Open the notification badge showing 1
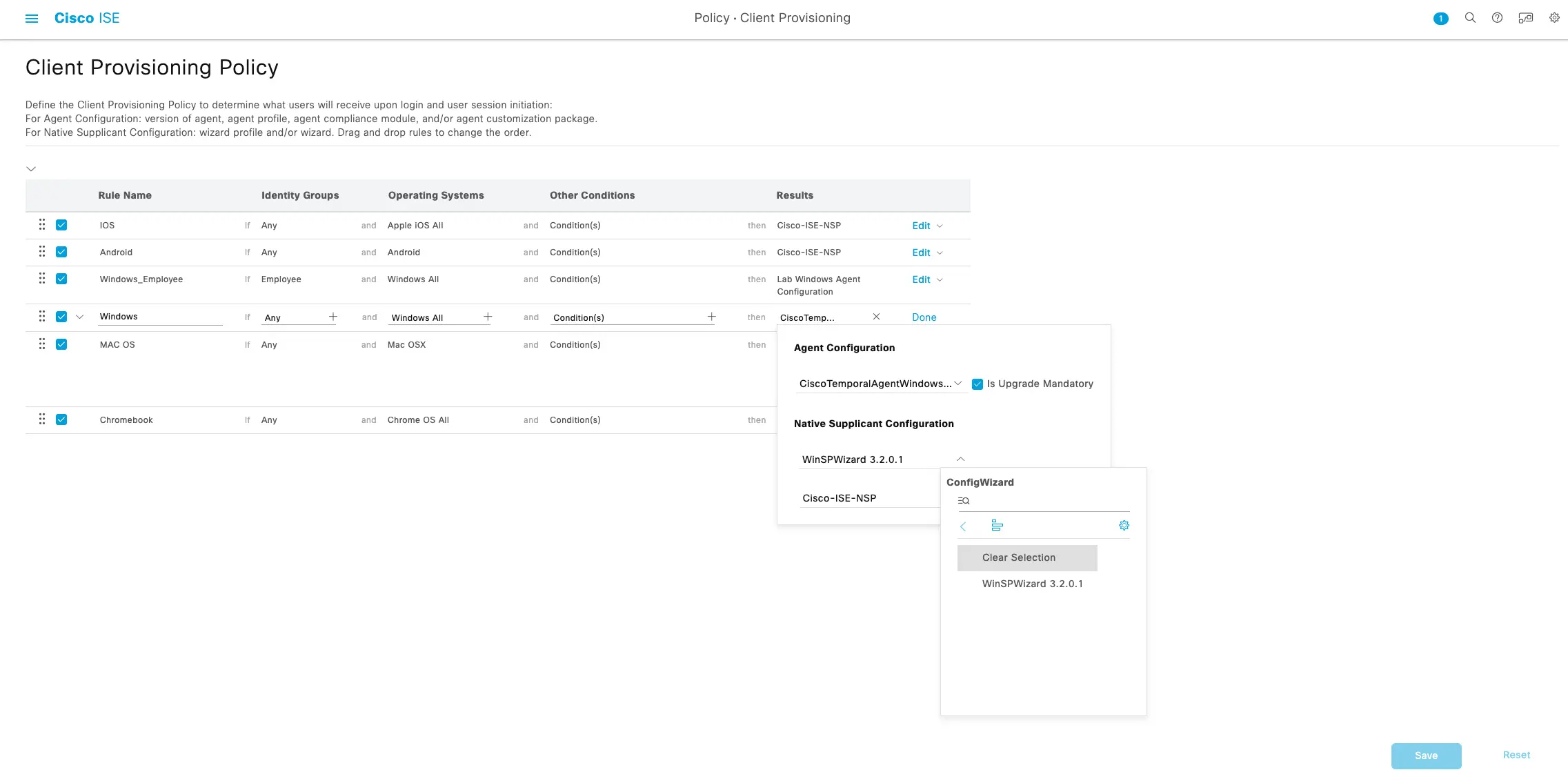This screenshot has height=781, width=1568. [1440, 19]
